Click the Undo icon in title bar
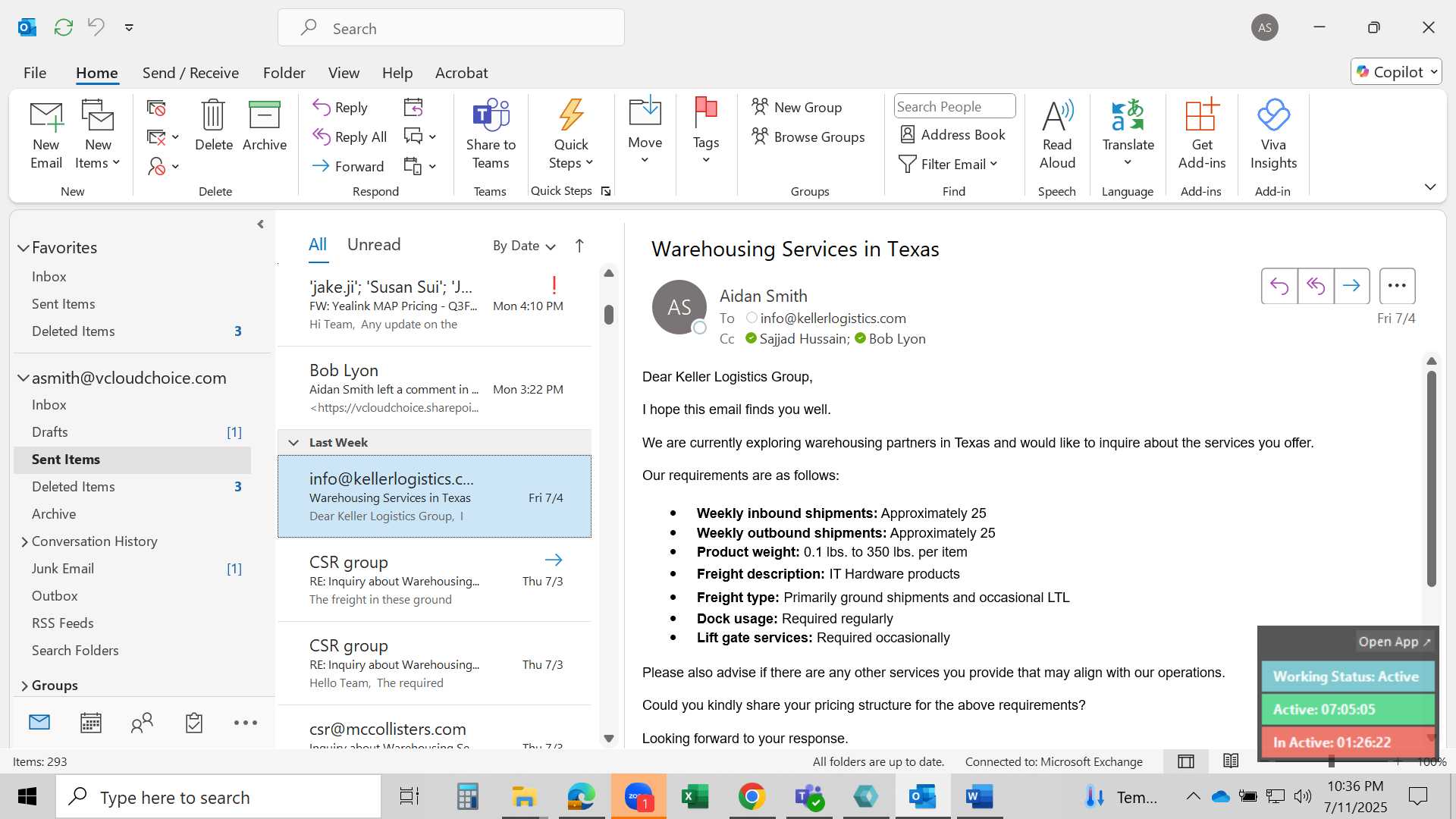The width and height of the screenshot is (1456, 819). coord(96,27)
